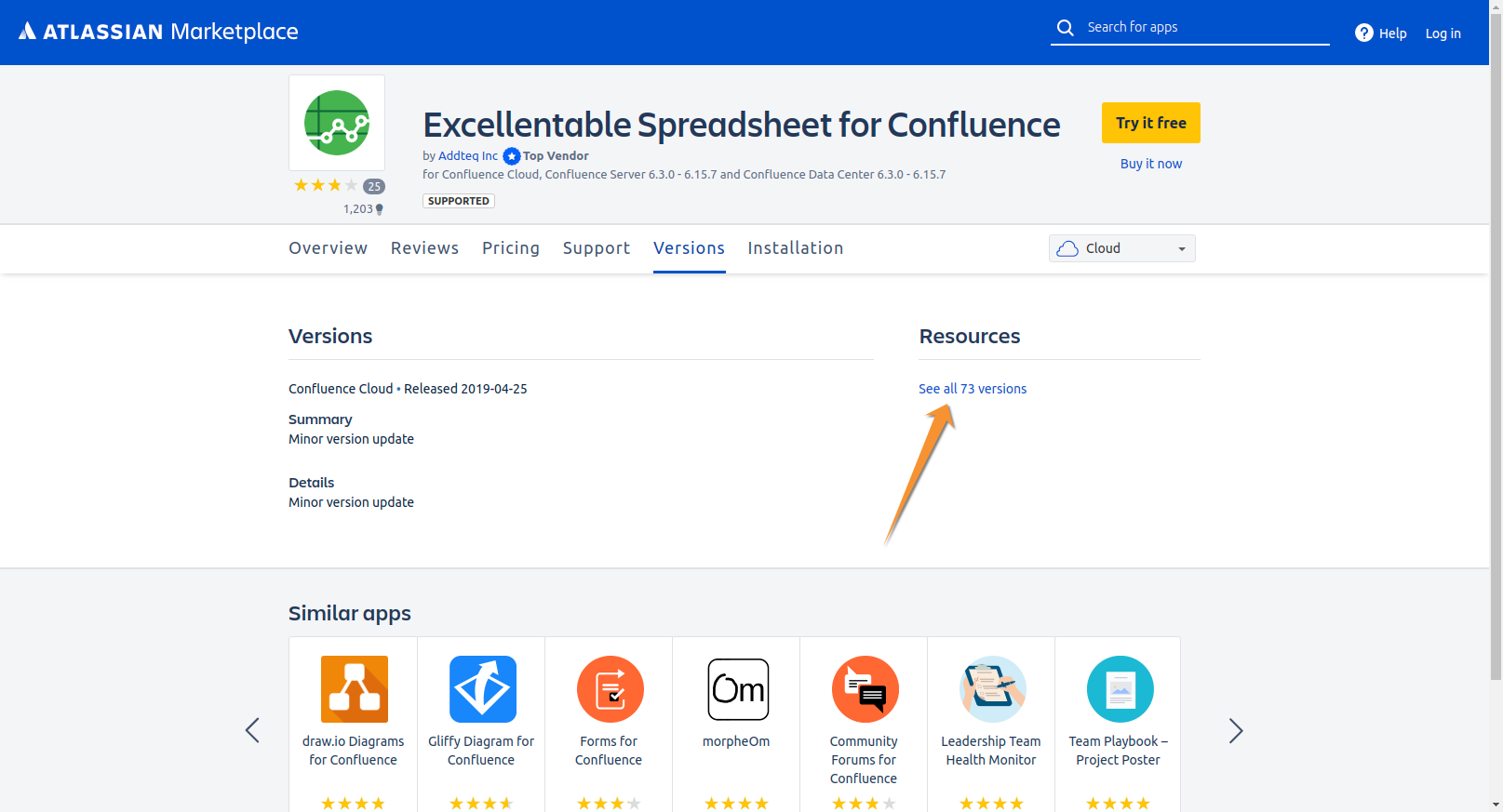Viewport: 1503px width, 812px height.
Task: Switch to the Reviews tab
Action: pos(424,248)
